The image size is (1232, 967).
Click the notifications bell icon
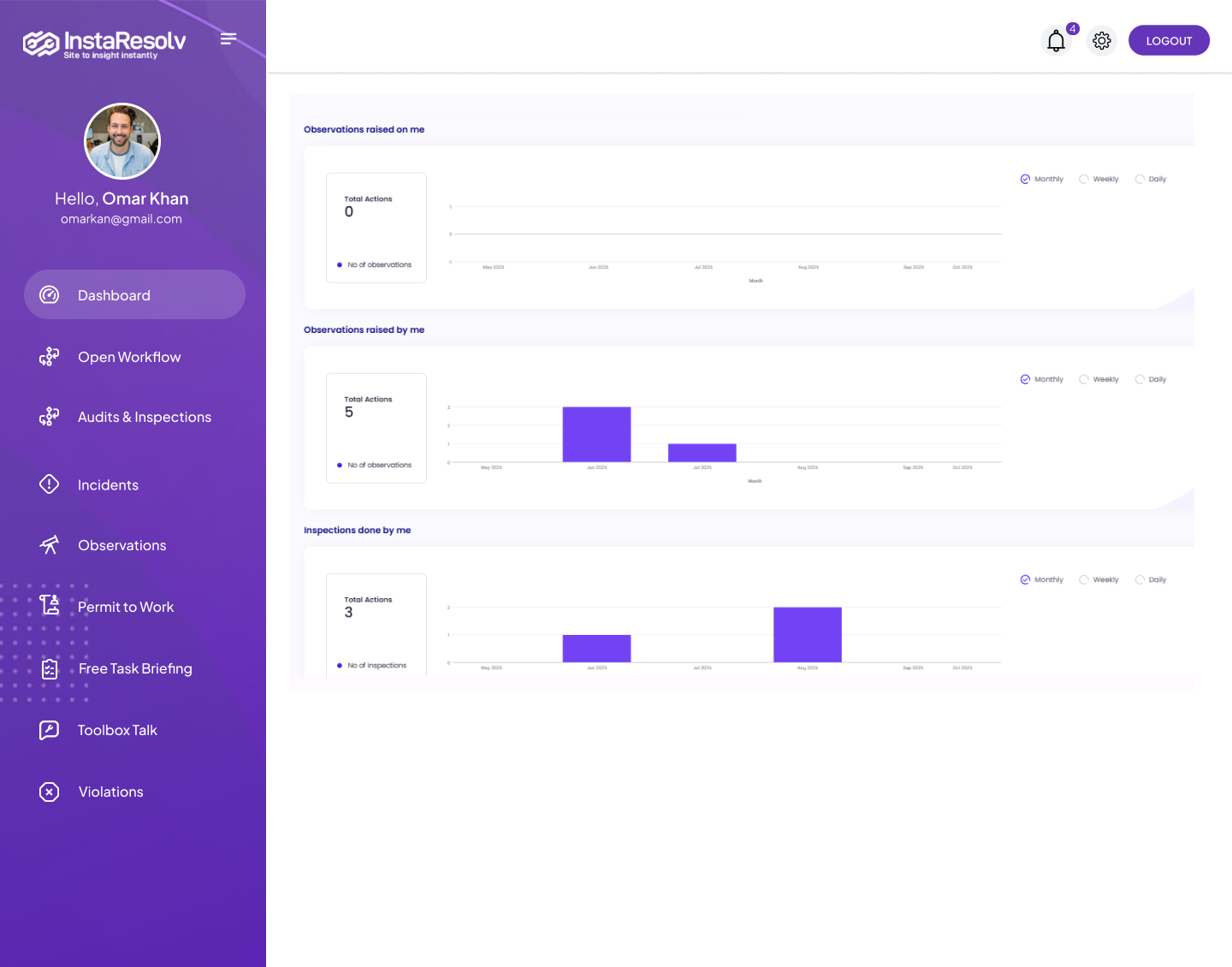[1056, 41]
